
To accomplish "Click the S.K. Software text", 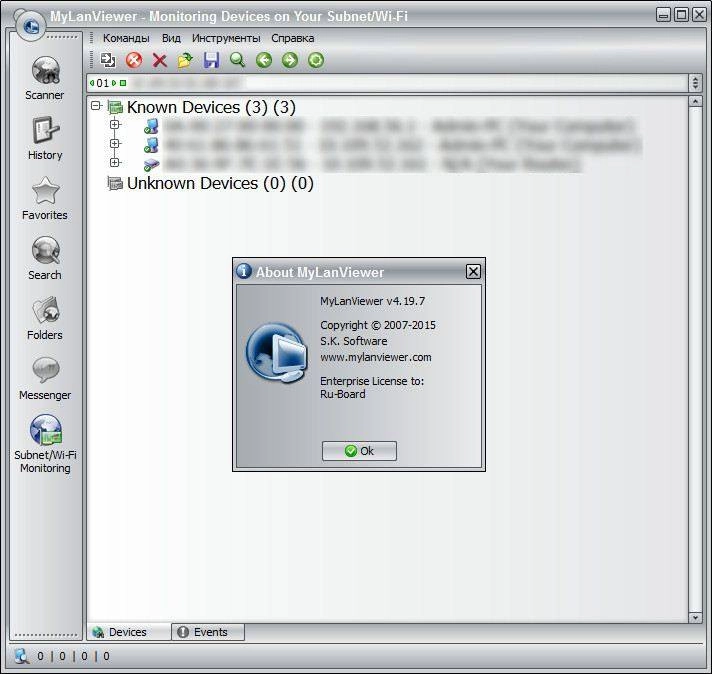I will (x=354, y=341).
